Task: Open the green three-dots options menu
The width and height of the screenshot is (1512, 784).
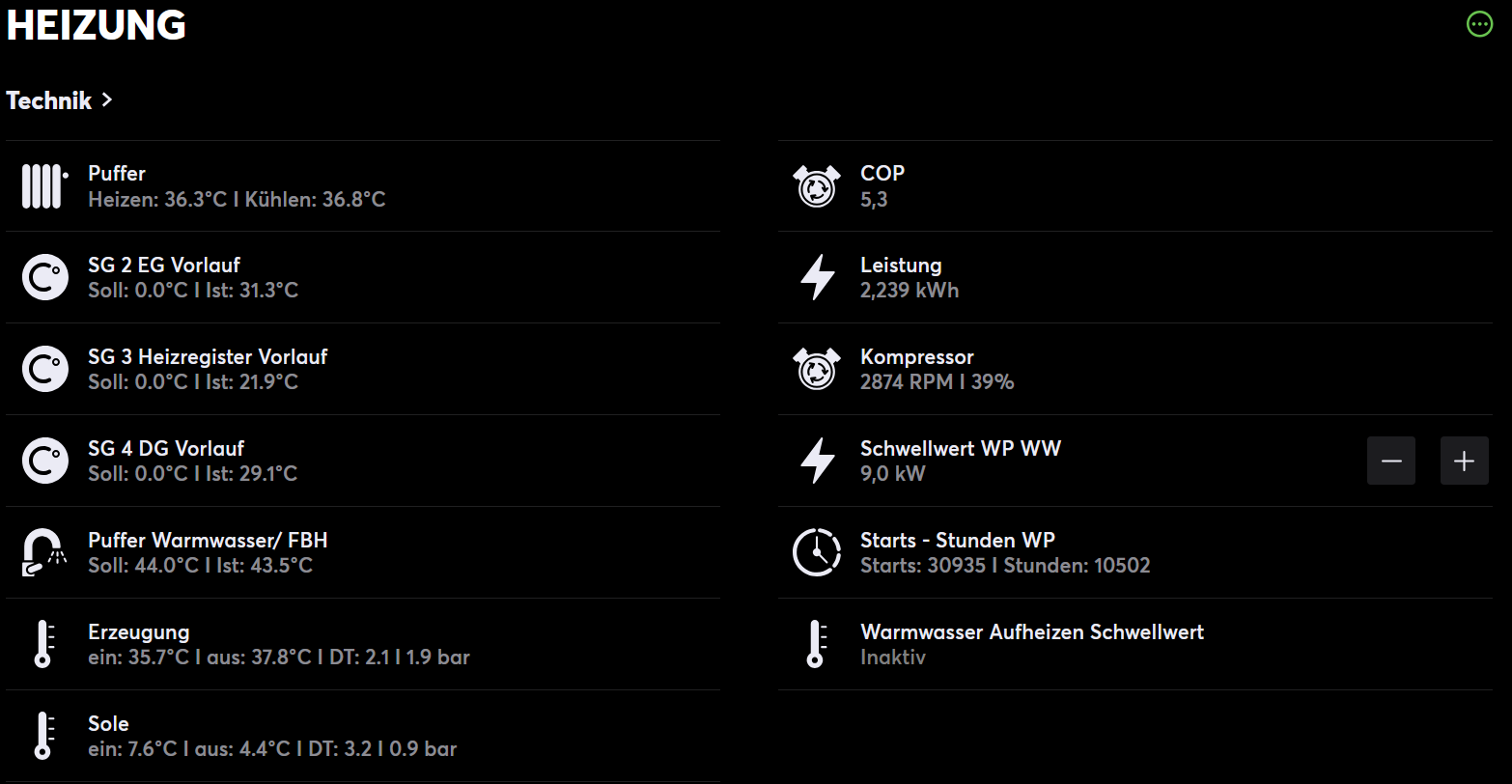Action: click(1479, 24)
